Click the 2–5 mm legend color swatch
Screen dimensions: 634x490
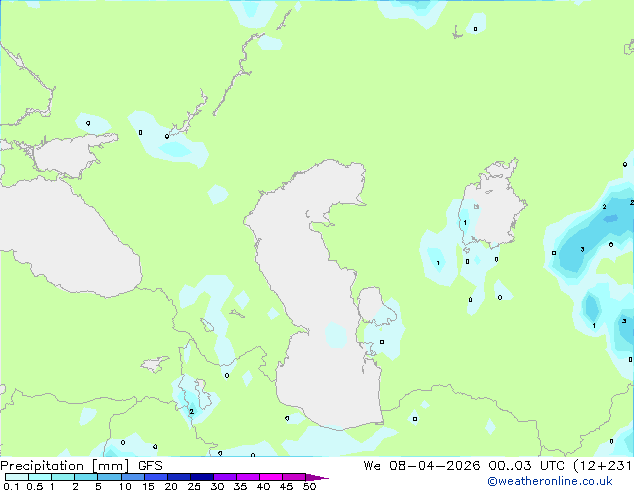[86, 477]
